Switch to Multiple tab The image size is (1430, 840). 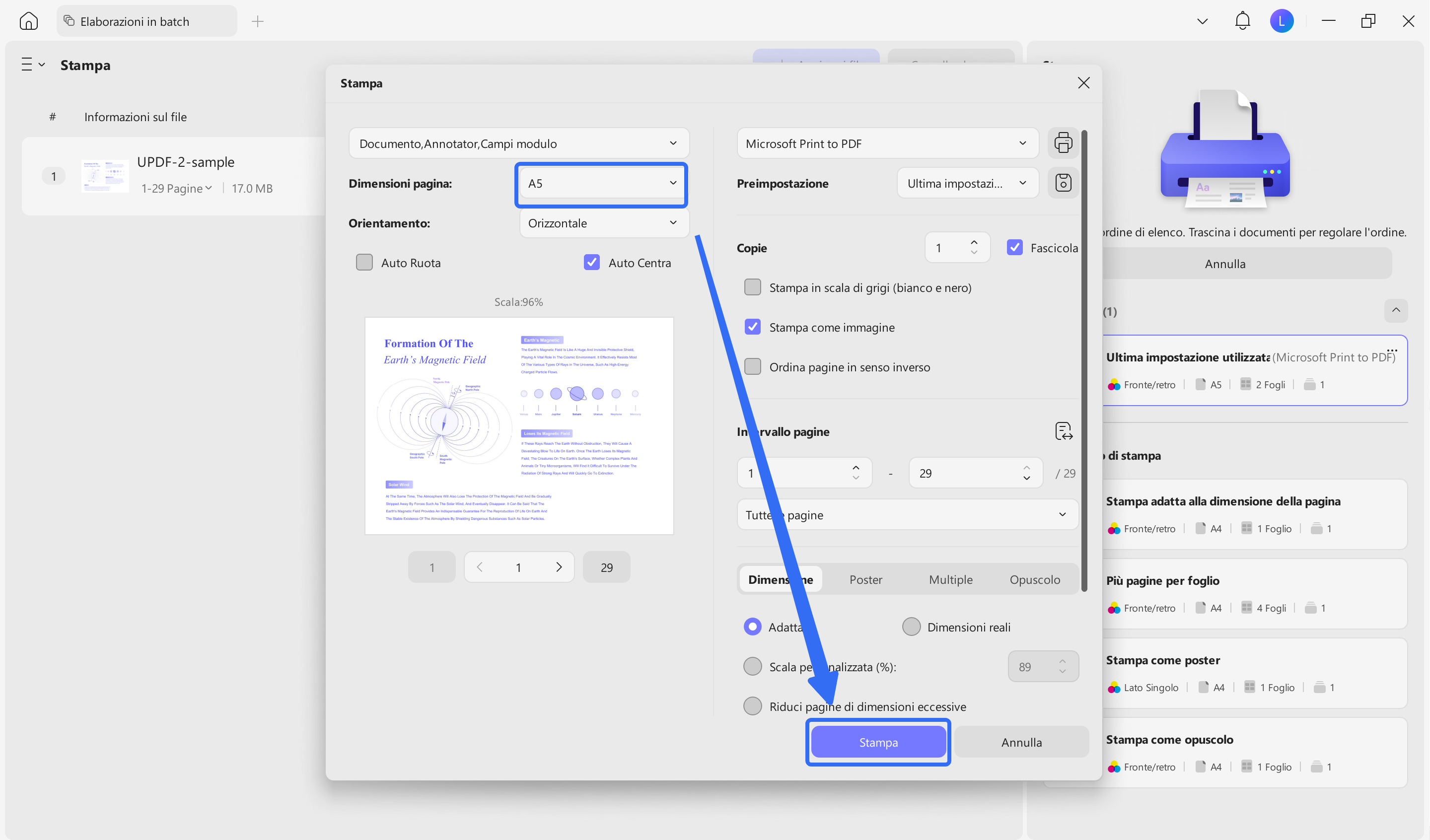(x=950, y=579)
